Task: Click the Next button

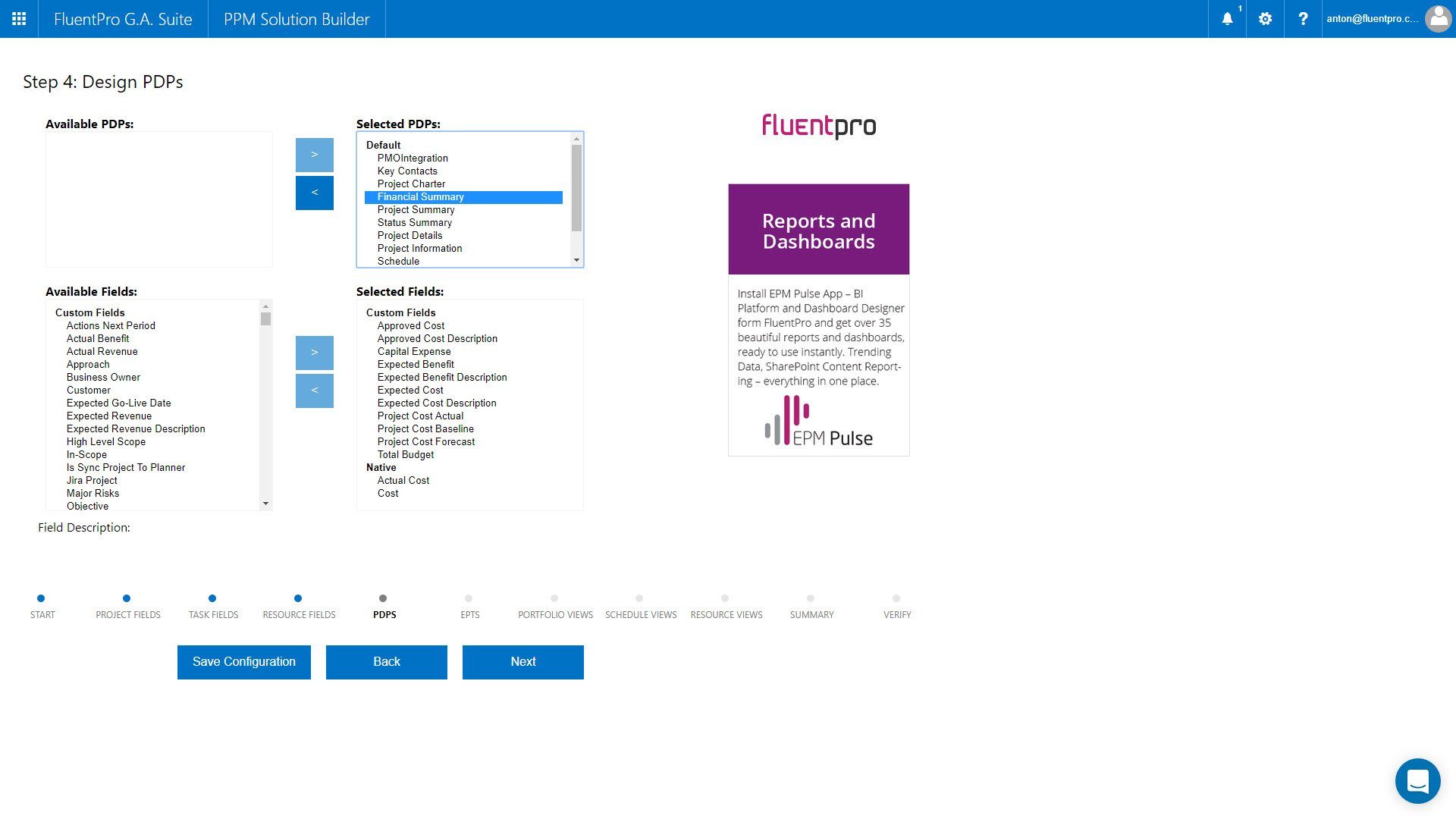Action: tap(522, 661)
